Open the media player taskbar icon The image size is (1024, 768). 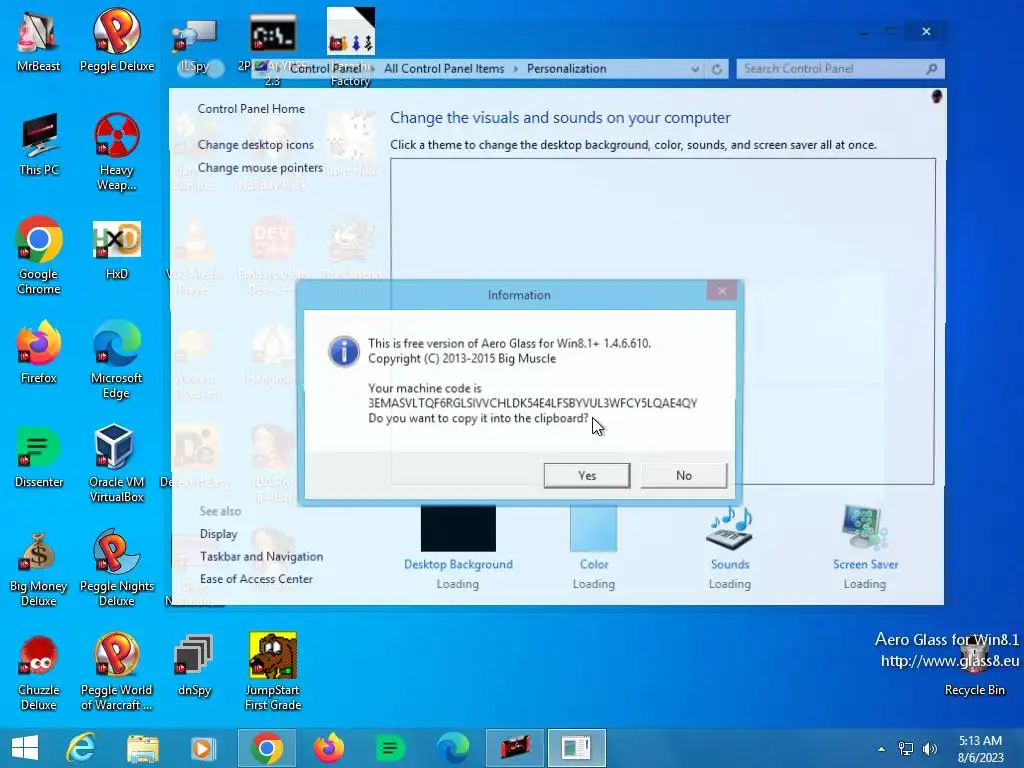click(202, 748)
